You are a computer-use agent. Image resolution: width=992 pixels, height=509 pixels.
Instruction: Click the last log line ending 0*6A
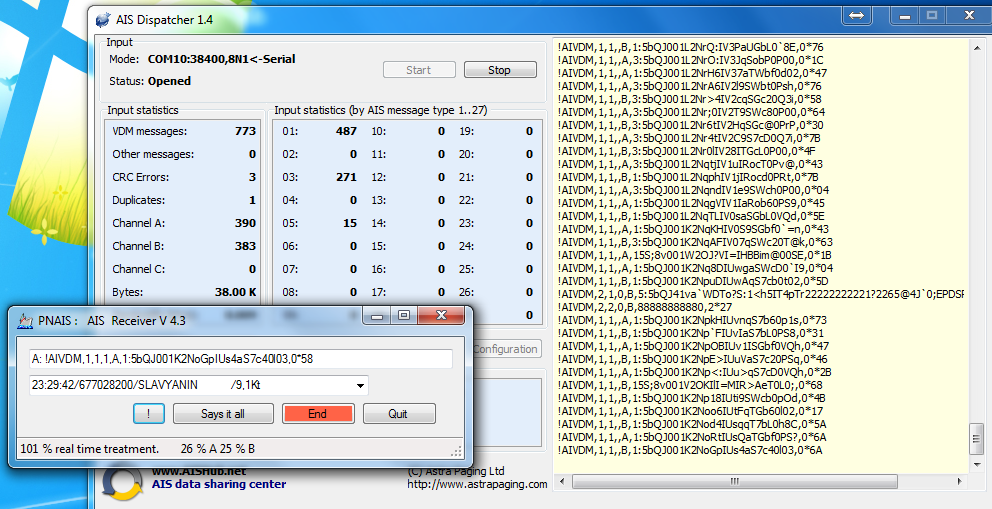[x=690, y=450]
